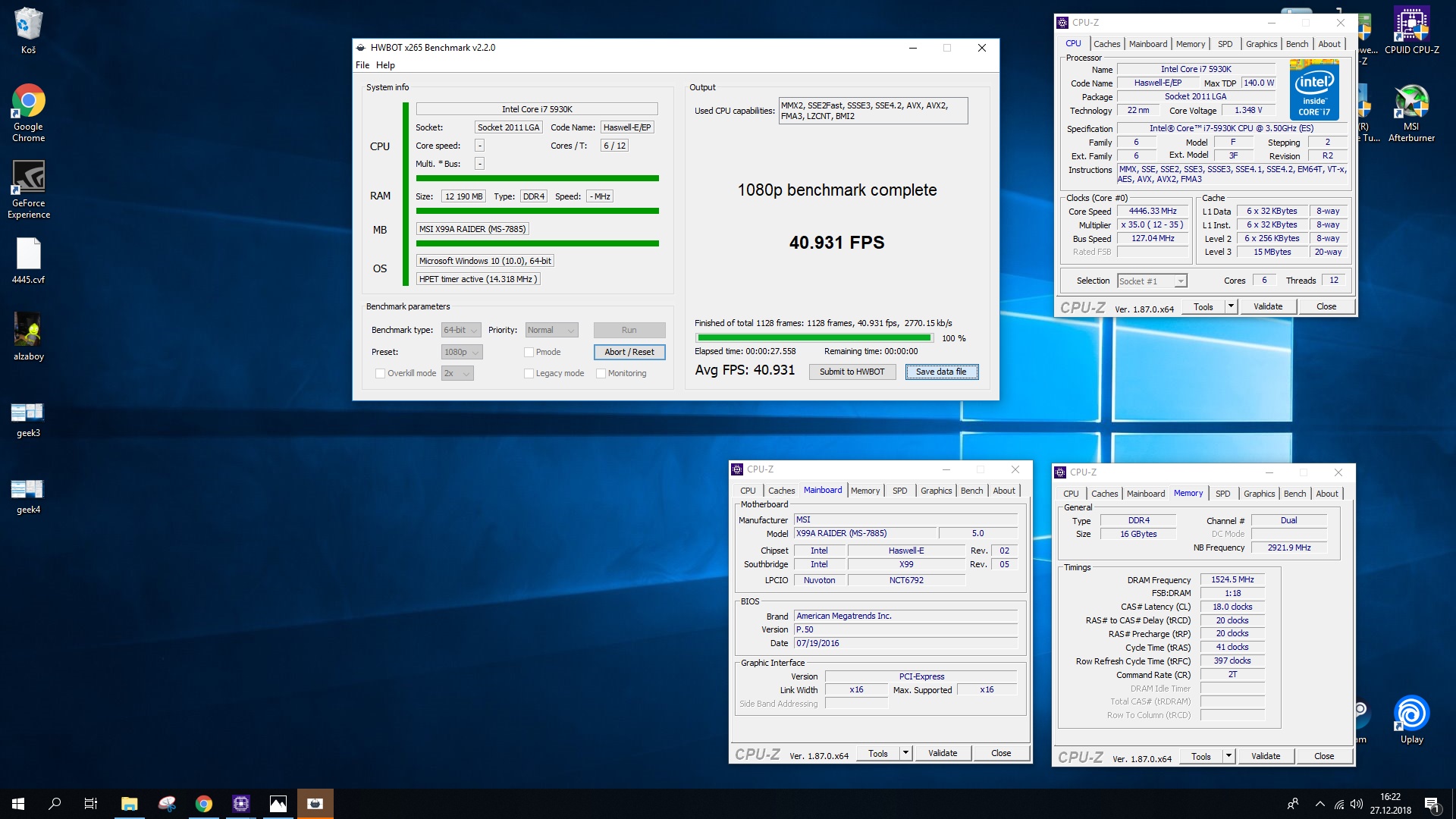Click Close in Mainboard CPU-Z window
This screenshot has width=1456, height=819.
[x=1001, y=753]
